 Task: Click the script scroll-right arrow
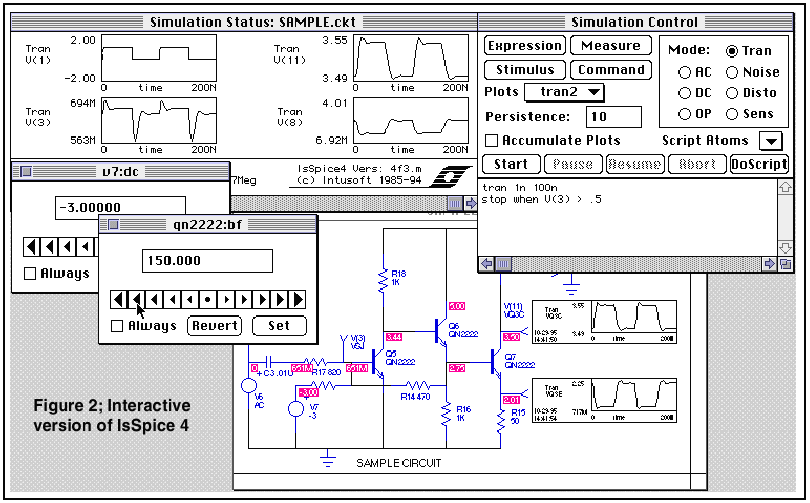[x=770, y=264]
